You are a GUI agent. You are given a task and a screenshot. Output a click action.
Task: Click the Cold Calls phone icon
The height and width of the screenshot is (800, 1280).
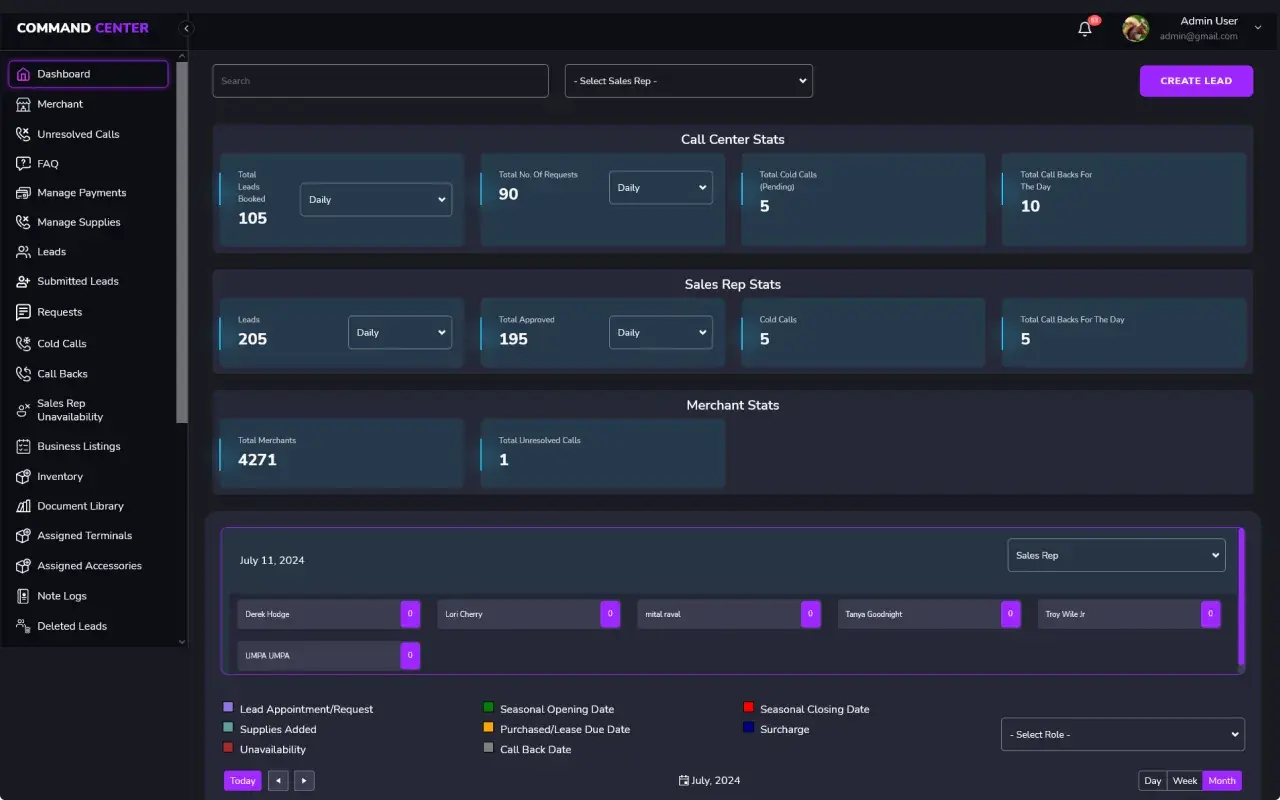(23, 344)
